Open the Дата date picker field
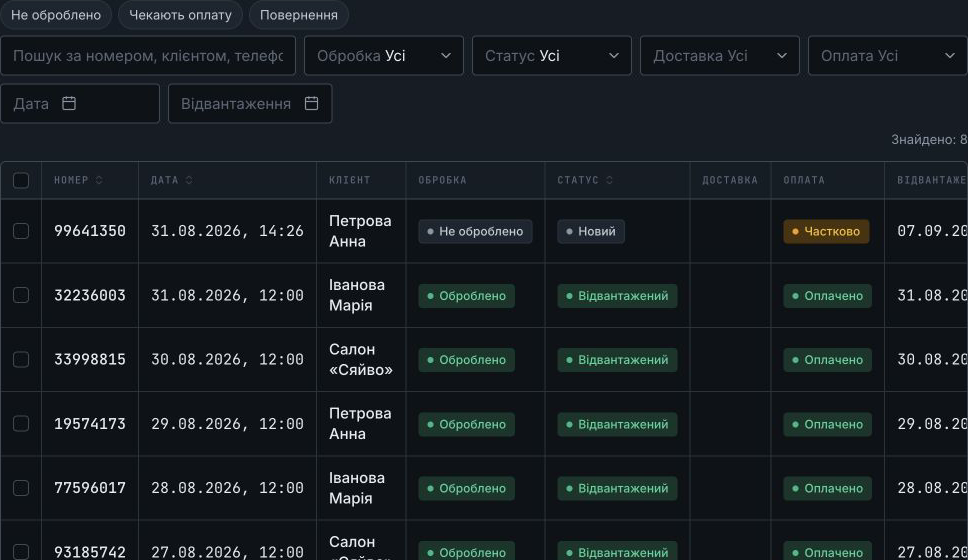Viewport: 968px width, 560px height. tap(80, 103)
